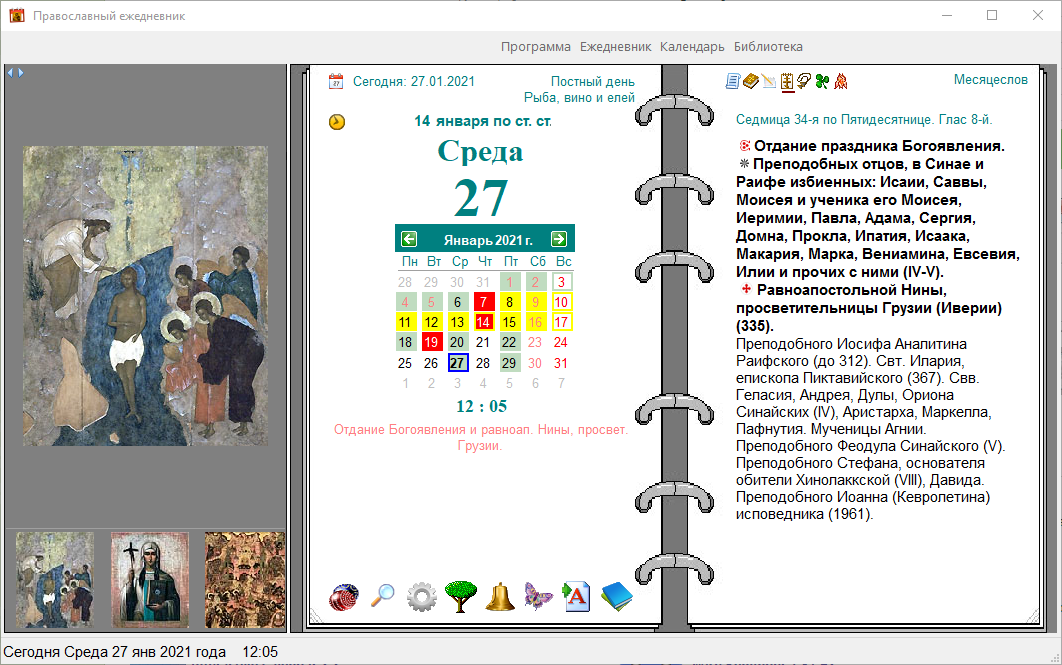The height and width of the screenshot is (665, 1062).
Task: Select January 15 in the calendar
Action: coord(509,322)
